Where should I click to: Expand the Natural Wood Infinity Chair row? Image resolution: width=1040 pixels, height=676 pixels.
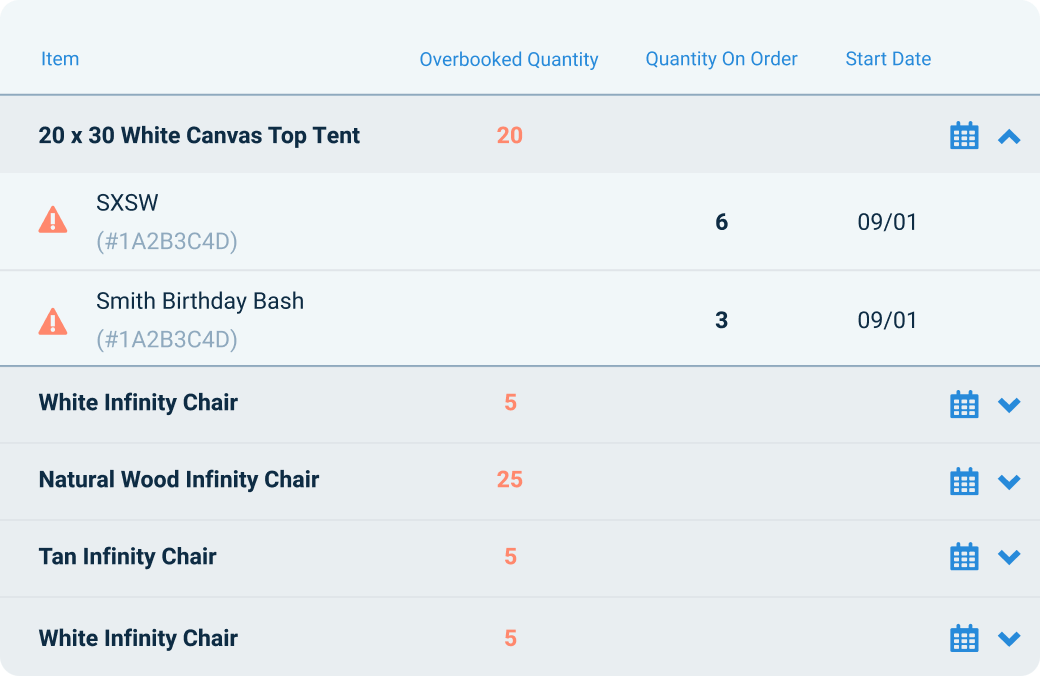[x=1009, y=482]
